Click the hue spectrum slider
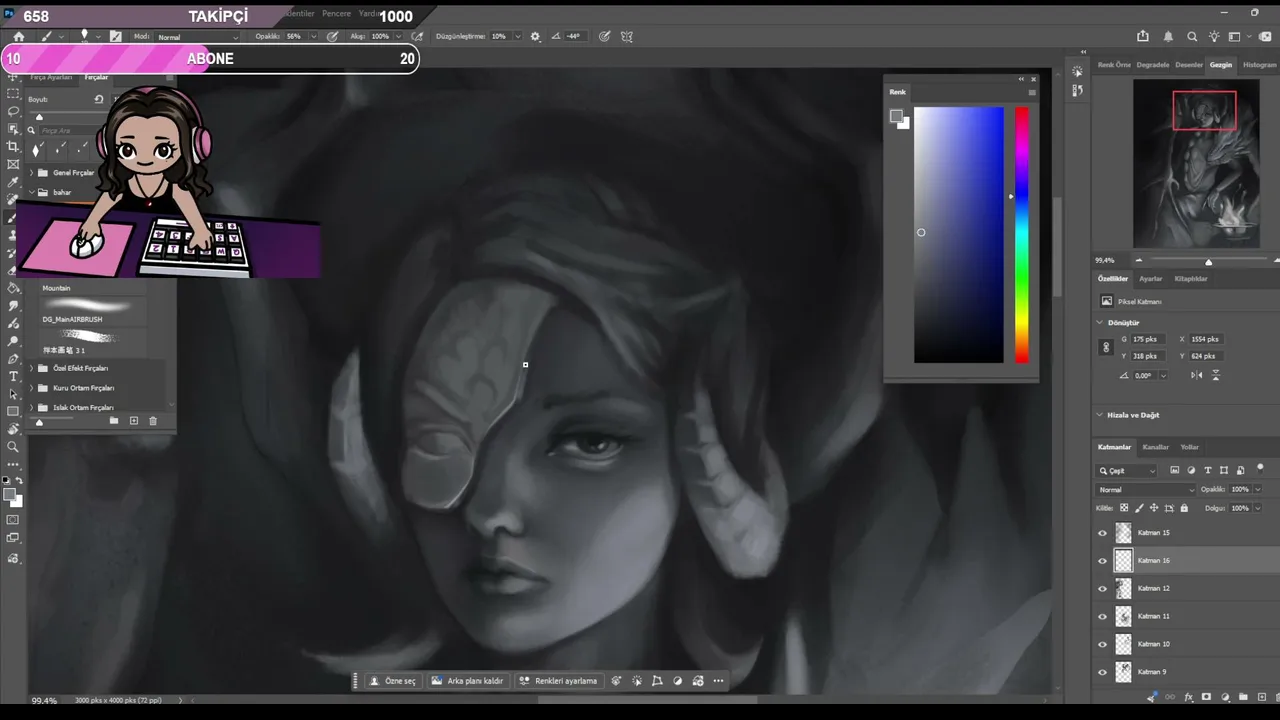Image resolution: width=1280 pixels, height=720 pixels. [x=1022, y=235]
